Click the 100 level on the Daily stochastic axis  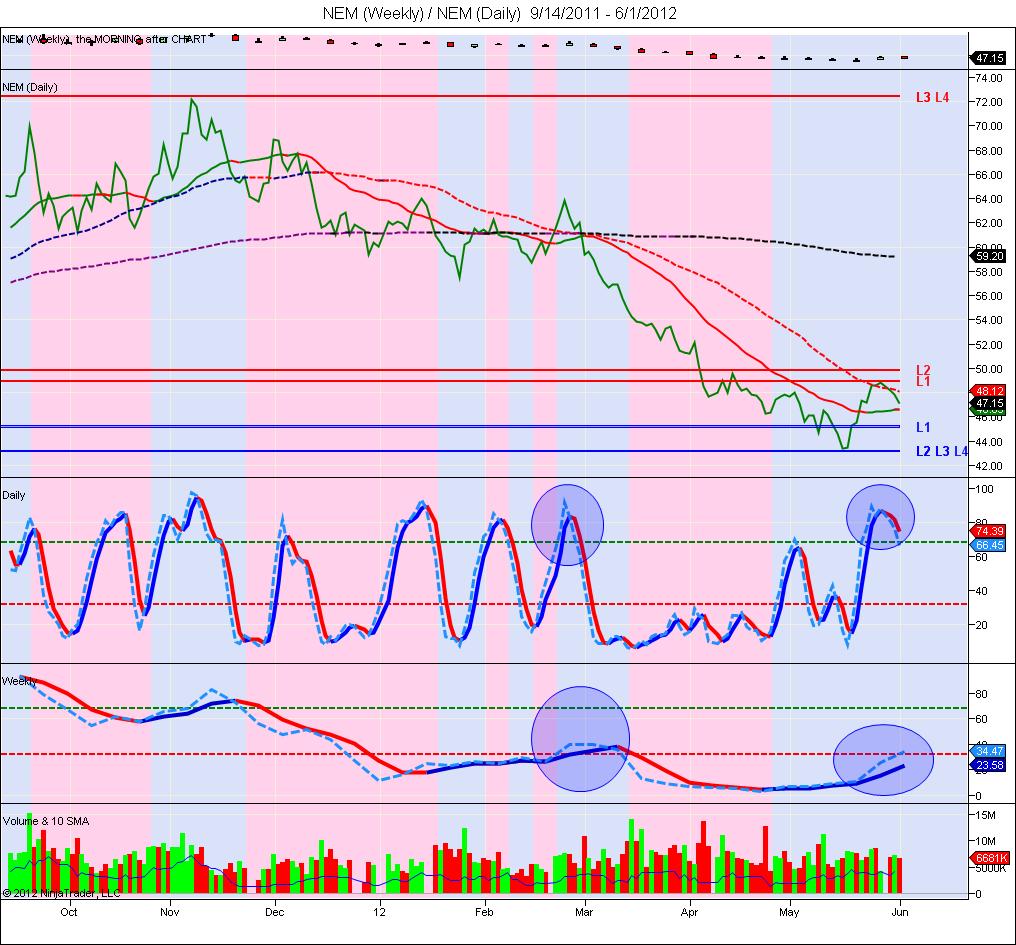984,489
